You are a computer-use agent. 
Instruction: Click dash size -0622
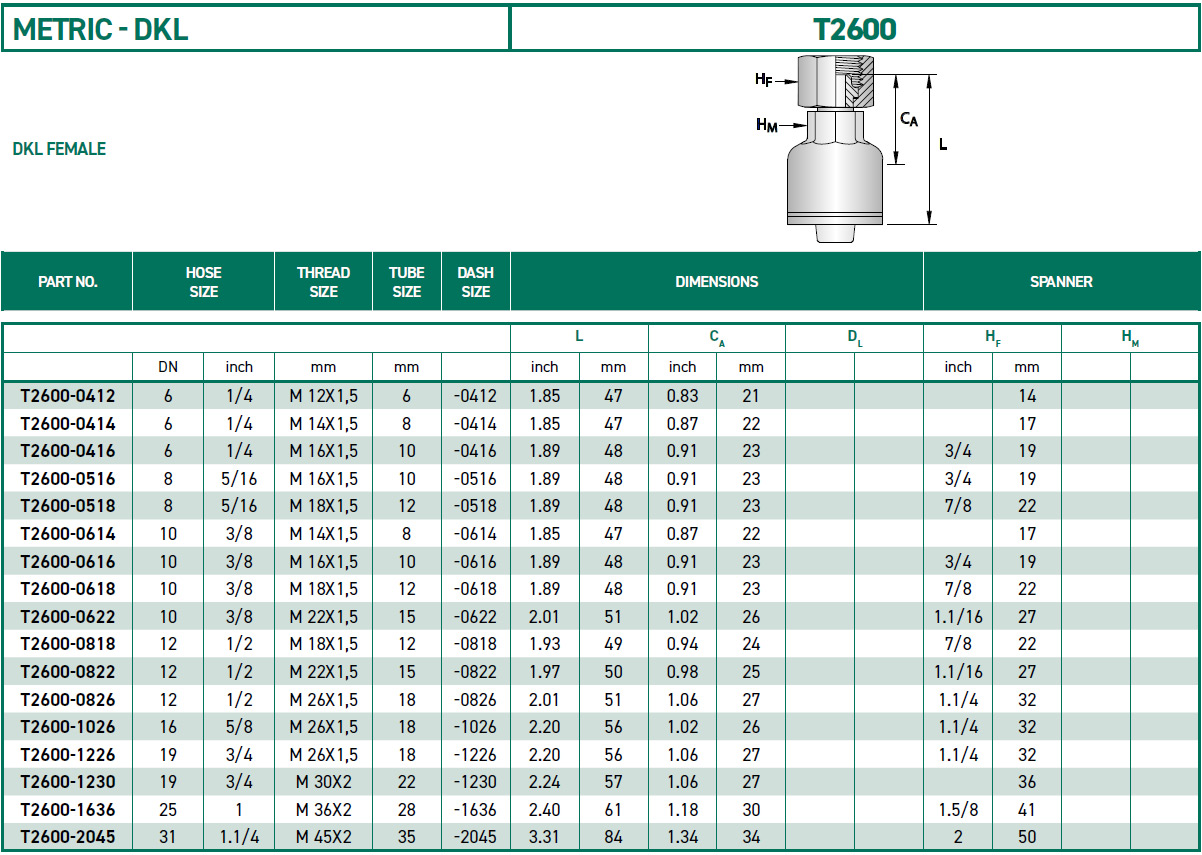(x=475, y=617)
